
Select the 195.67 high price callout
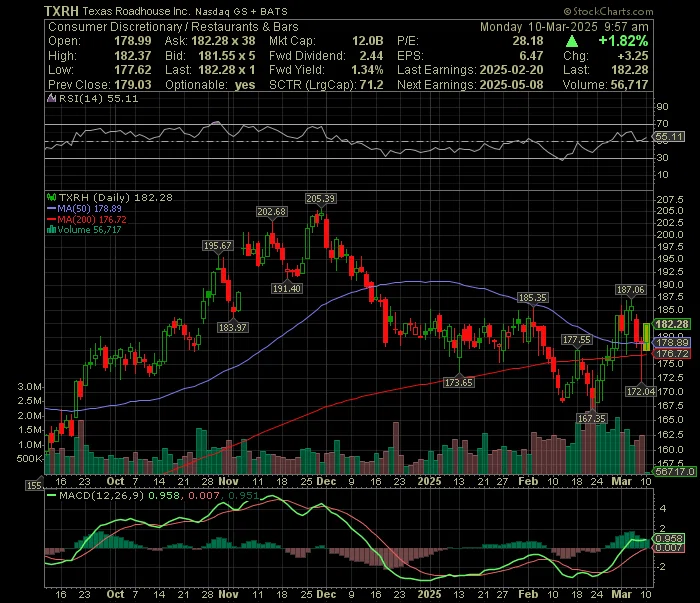point(217,245)
